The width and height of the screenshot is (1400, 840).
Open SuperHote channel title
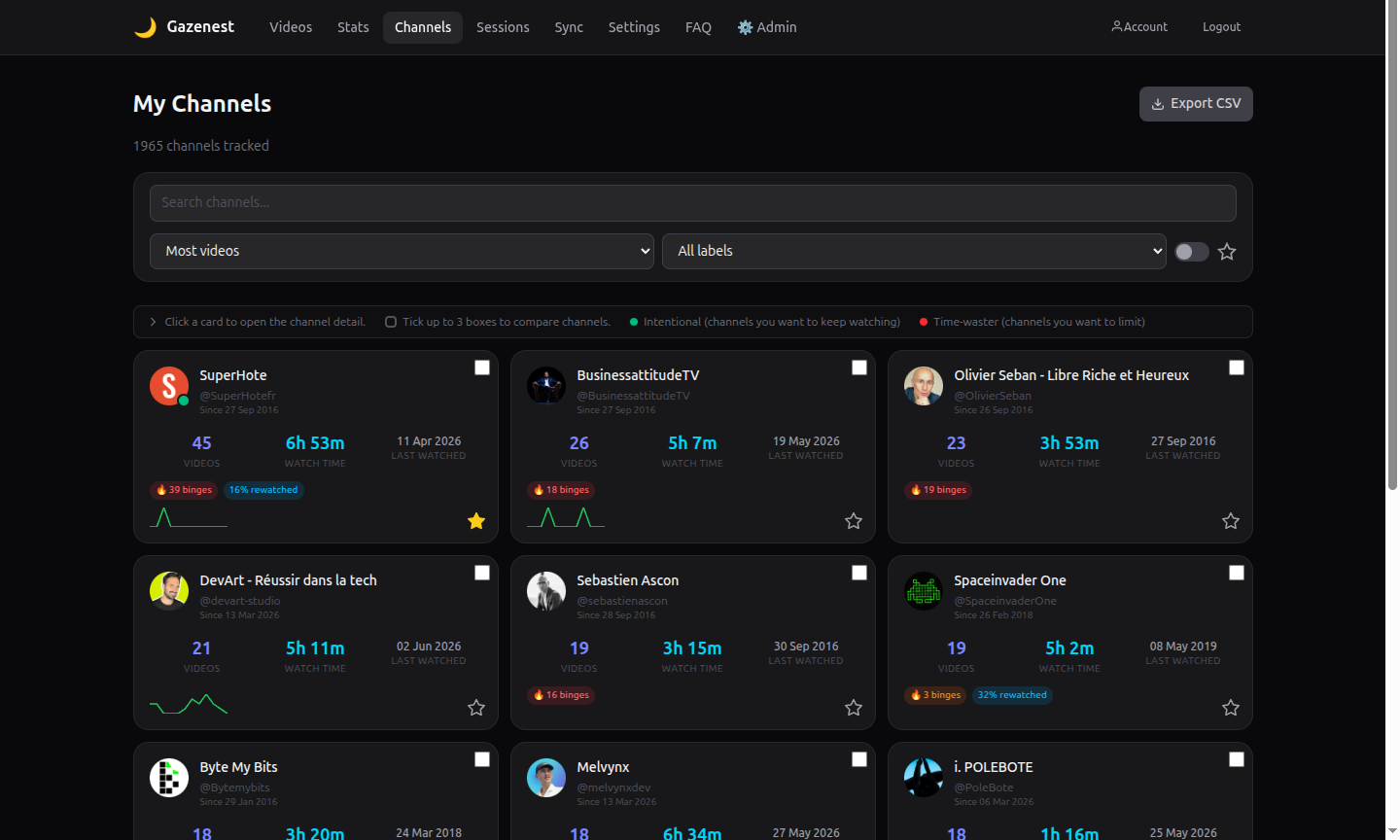coord(233,375)
